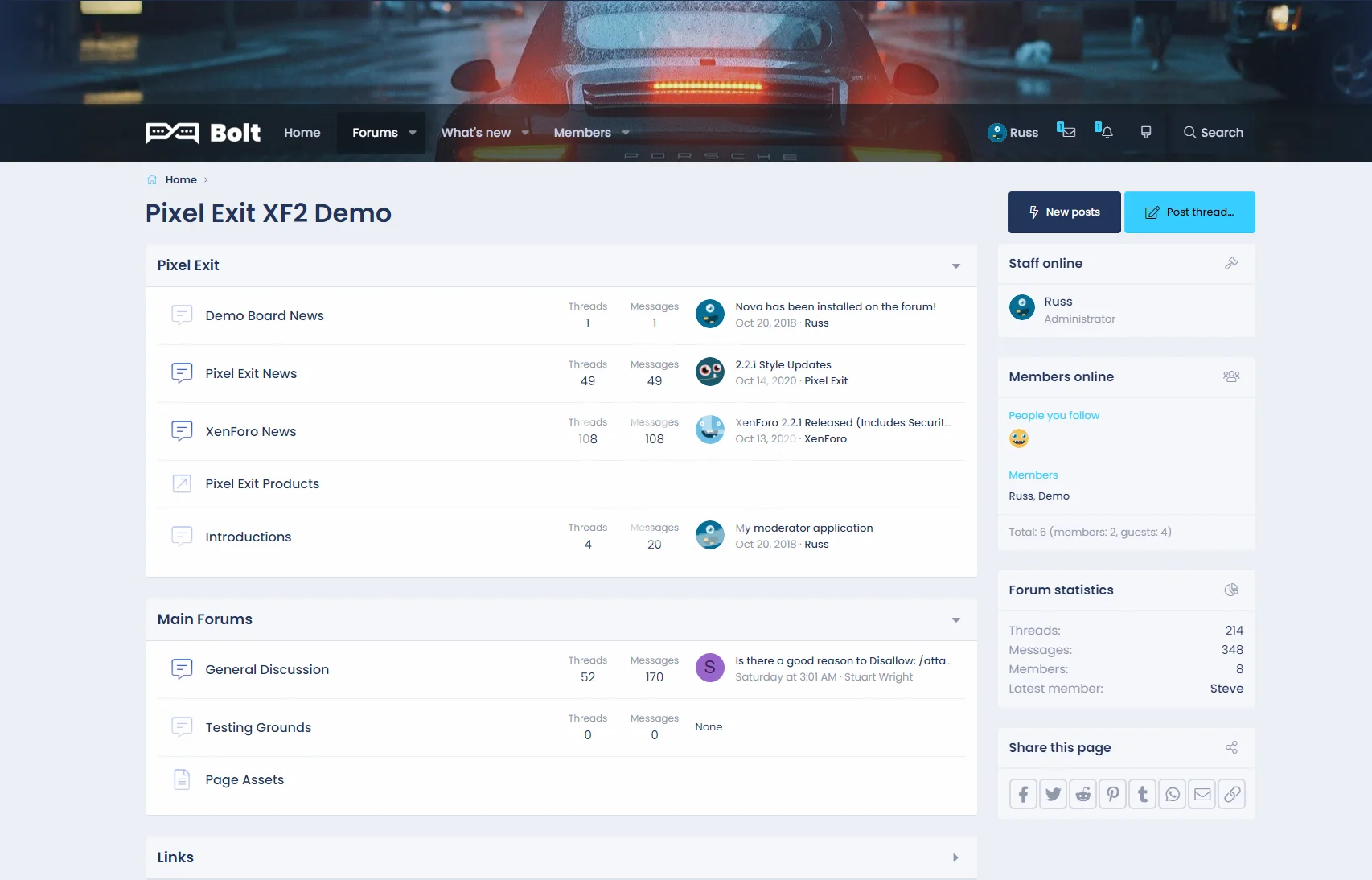
Task: Click the 'People you follow' heading
Action: (x=1054, y=416)
